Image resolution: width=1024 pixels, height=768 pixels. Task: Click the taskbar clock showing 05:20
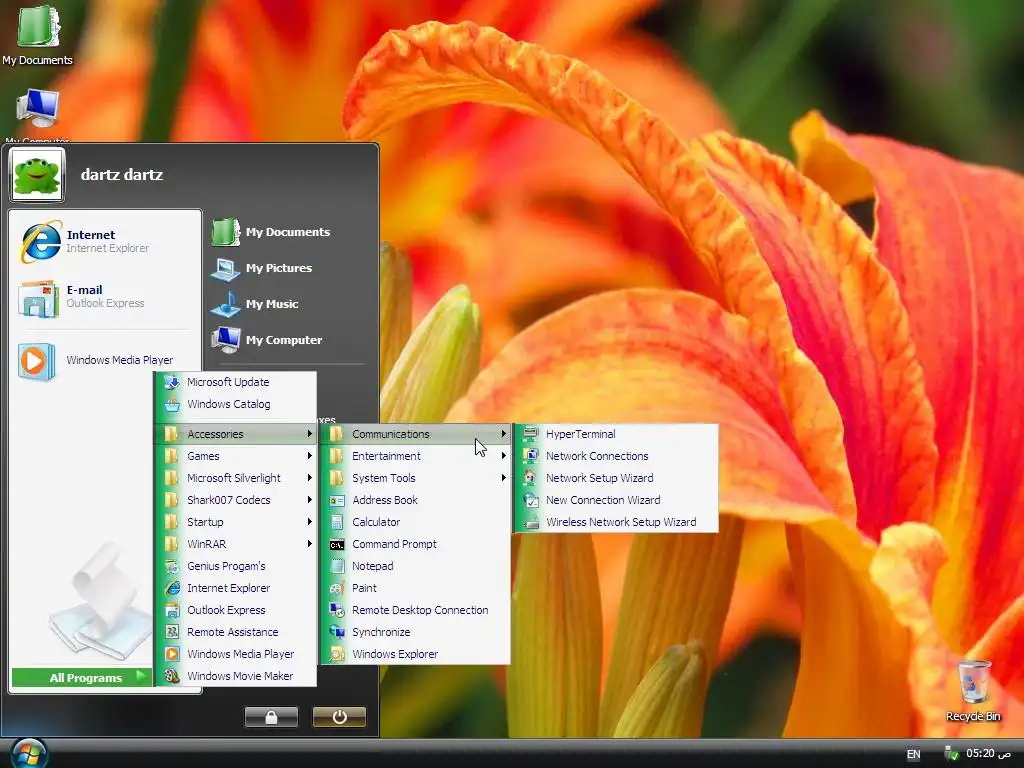click(989, 754)
